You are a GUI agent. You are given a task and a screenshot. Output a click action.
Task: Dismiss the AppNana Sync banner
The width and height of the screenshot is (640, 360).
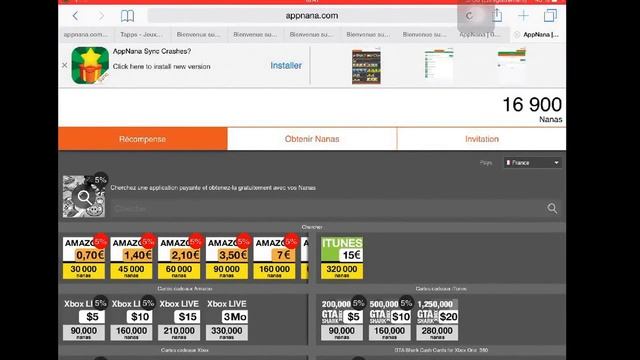click(x=64, y=65)
